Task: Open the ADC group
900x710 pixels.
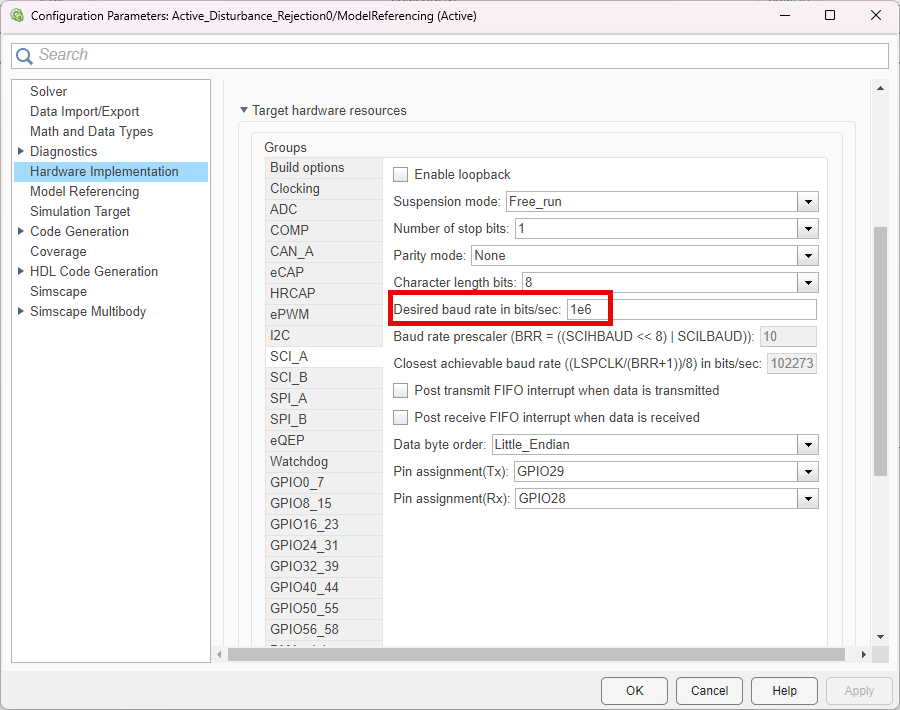Action: (324, 209)
